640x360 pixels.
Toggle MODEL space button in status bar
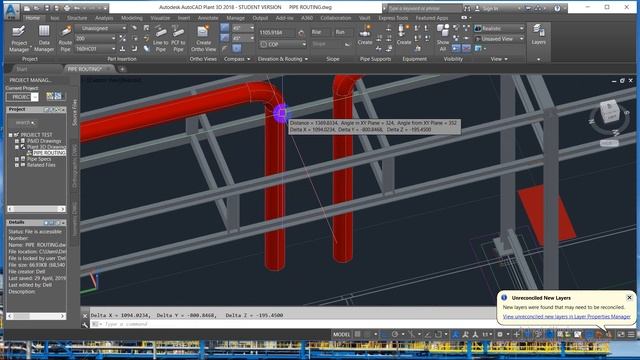pos(341,334)
